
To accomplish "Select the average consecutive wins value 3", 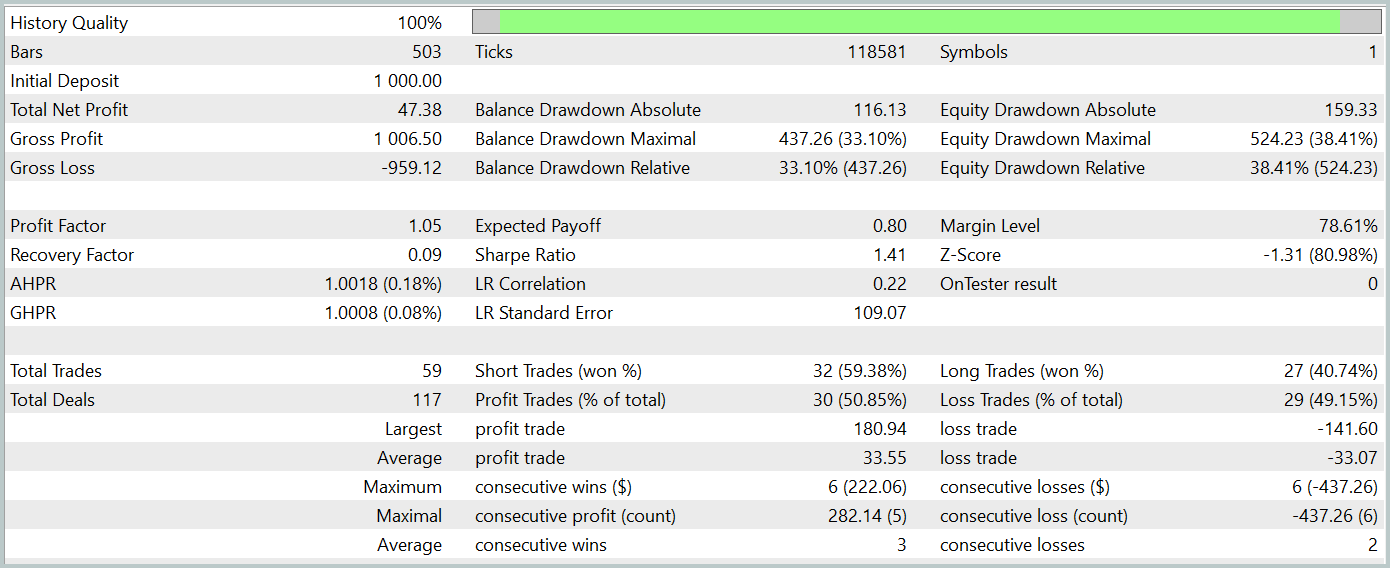I will pyautogui.click(x=901, y=545).
